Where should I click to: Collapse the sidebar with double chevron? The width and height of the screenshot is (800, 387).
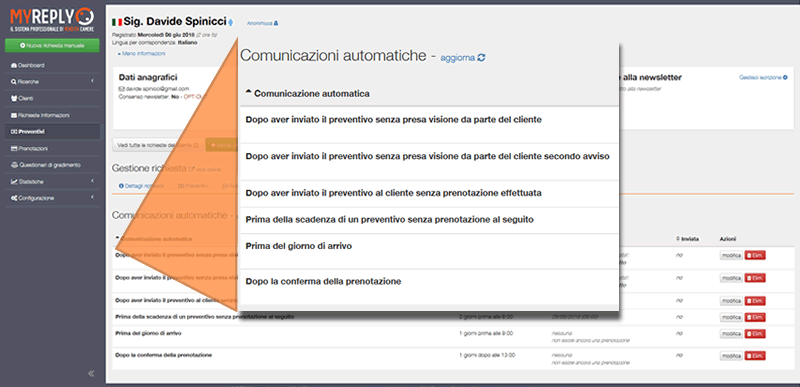(x=91, y=373)
